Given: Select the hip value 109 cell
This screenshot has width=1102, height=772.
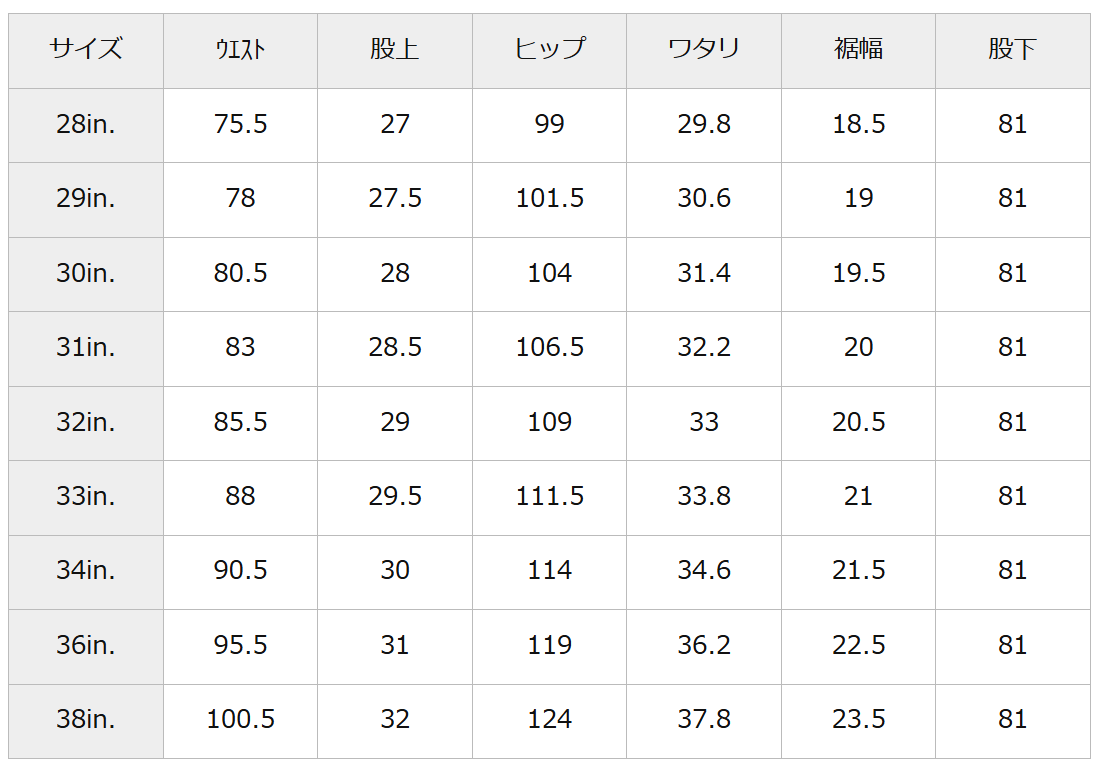Looking at the screenshot, I should point(549,422).
